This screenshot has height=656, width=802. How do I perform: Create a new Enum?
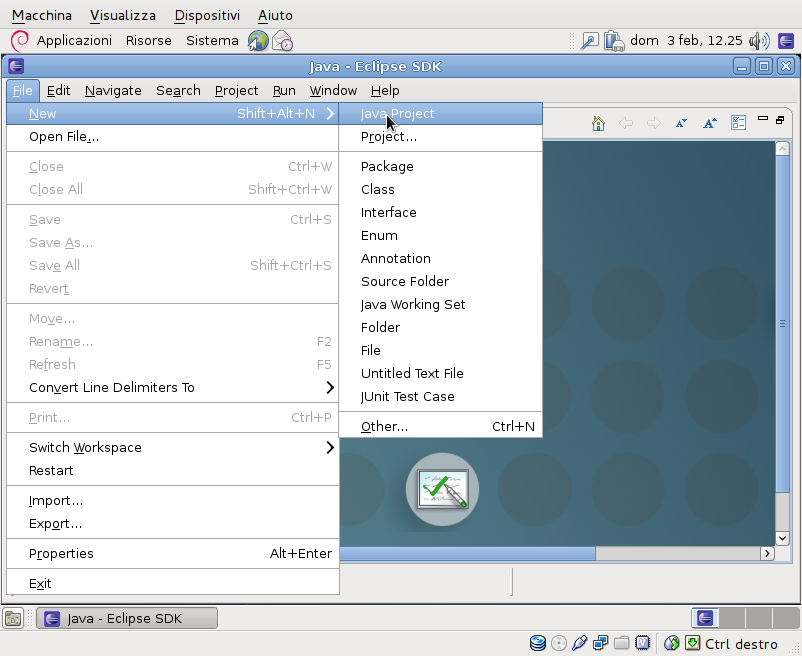coord(440,236)
